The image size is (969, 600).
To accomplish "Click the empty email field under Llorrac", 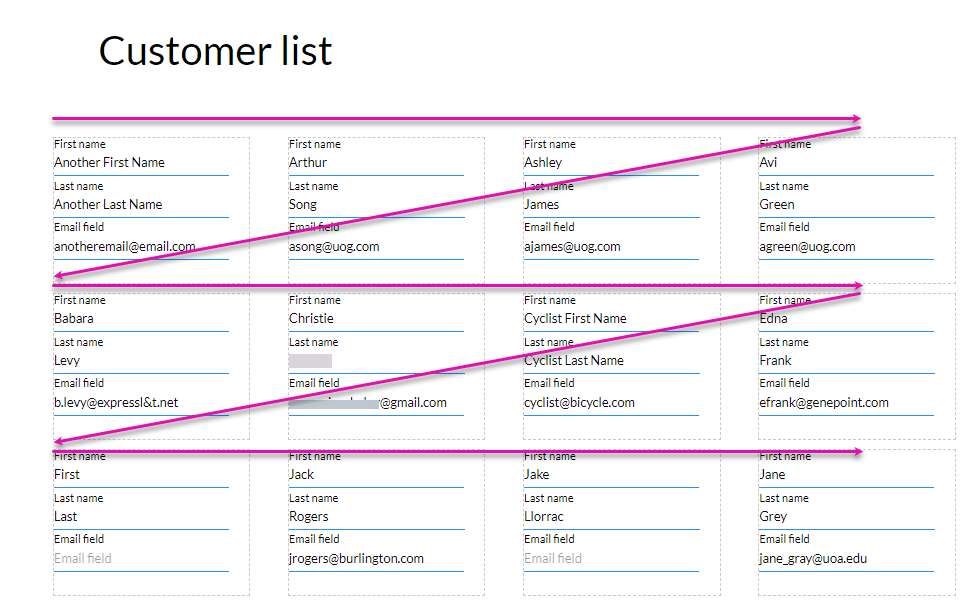I will coord(610,559).
